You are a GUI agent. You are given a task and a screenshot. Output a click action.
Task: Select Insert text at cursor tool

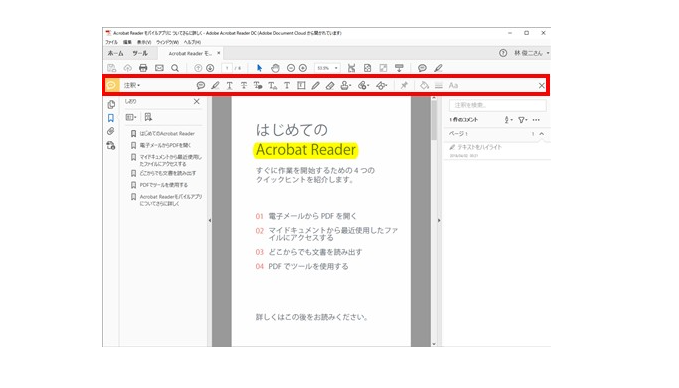click(x=272, y=85)
